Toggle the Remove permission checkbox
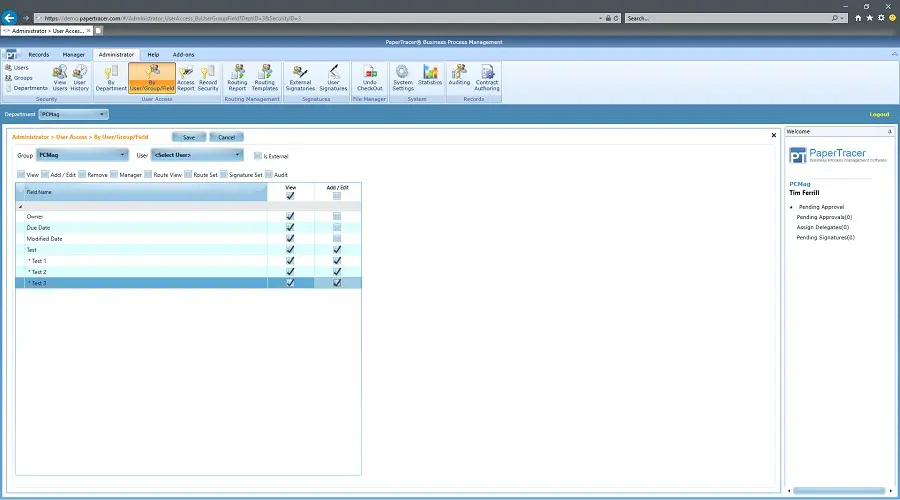 click(x=82, y=175)
